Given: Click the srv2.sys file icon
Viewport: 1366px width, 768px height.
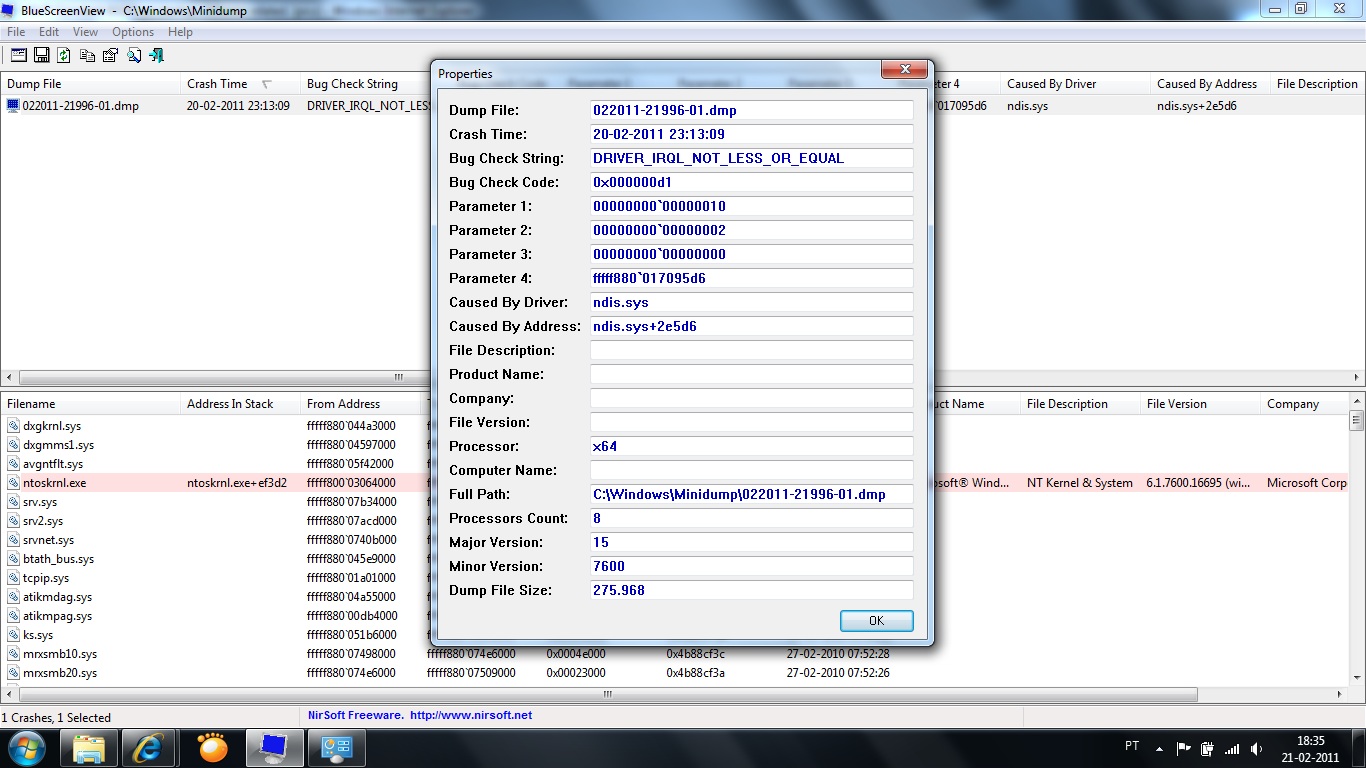Looking at the screenshot, I should click(13, 521).
